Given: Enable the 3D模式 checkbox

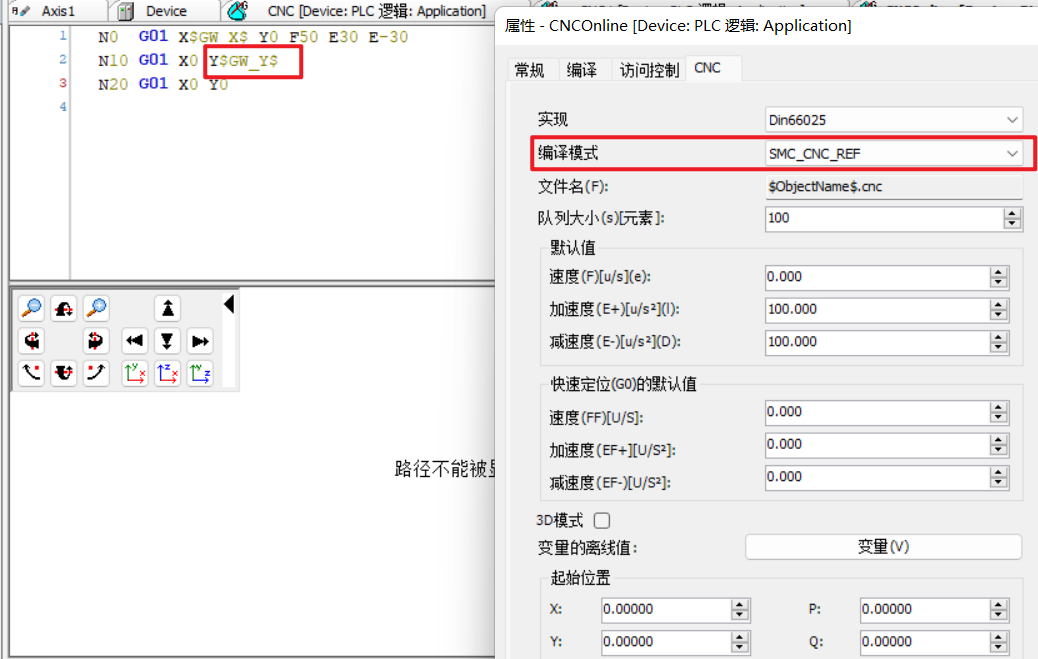Looking at the screenshot, I should [x=602, y=520].
